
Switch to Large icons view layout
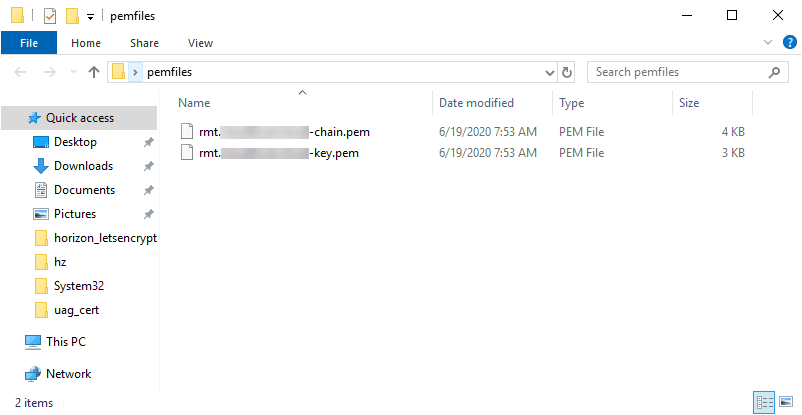point(786,402)
